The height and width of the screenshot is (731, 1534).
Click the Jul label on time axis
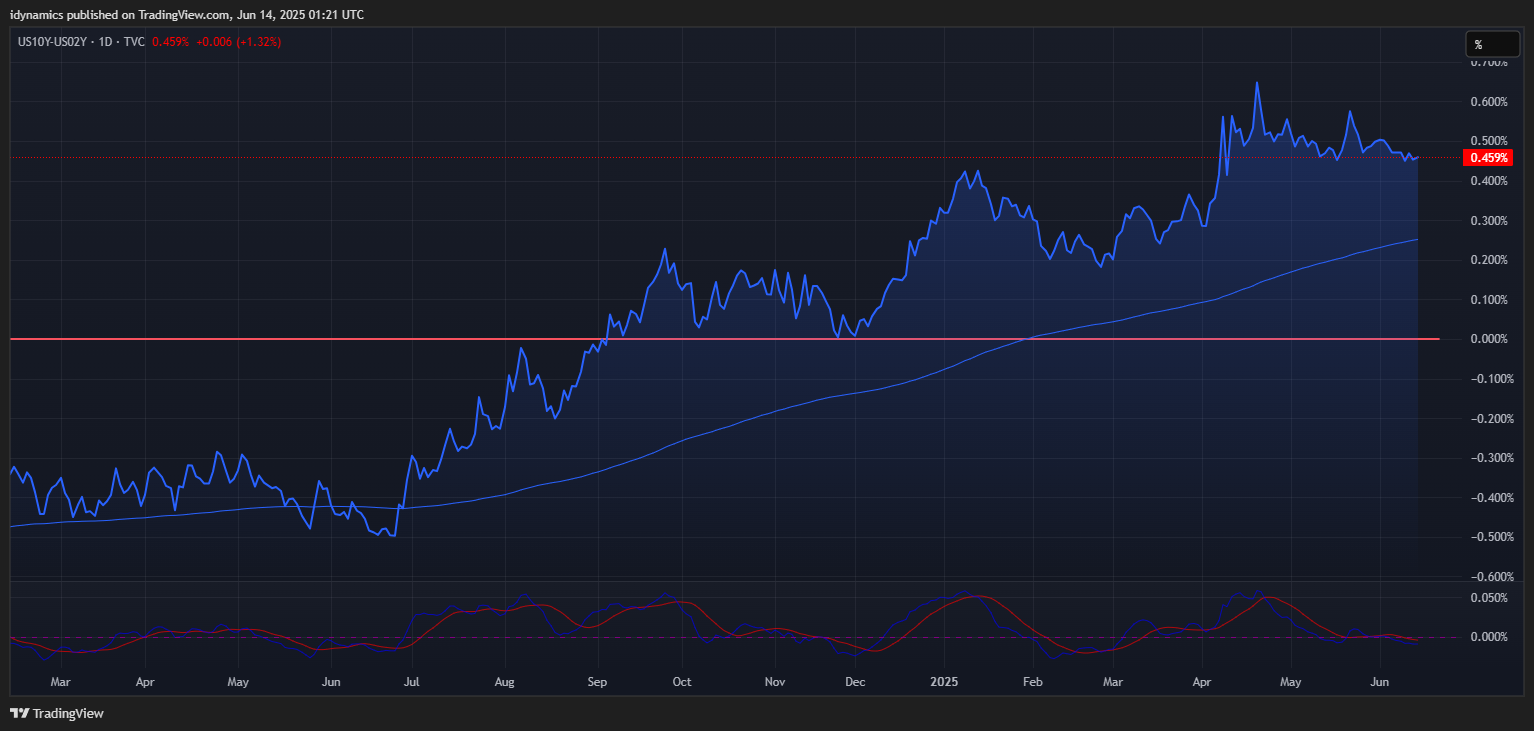411,682
